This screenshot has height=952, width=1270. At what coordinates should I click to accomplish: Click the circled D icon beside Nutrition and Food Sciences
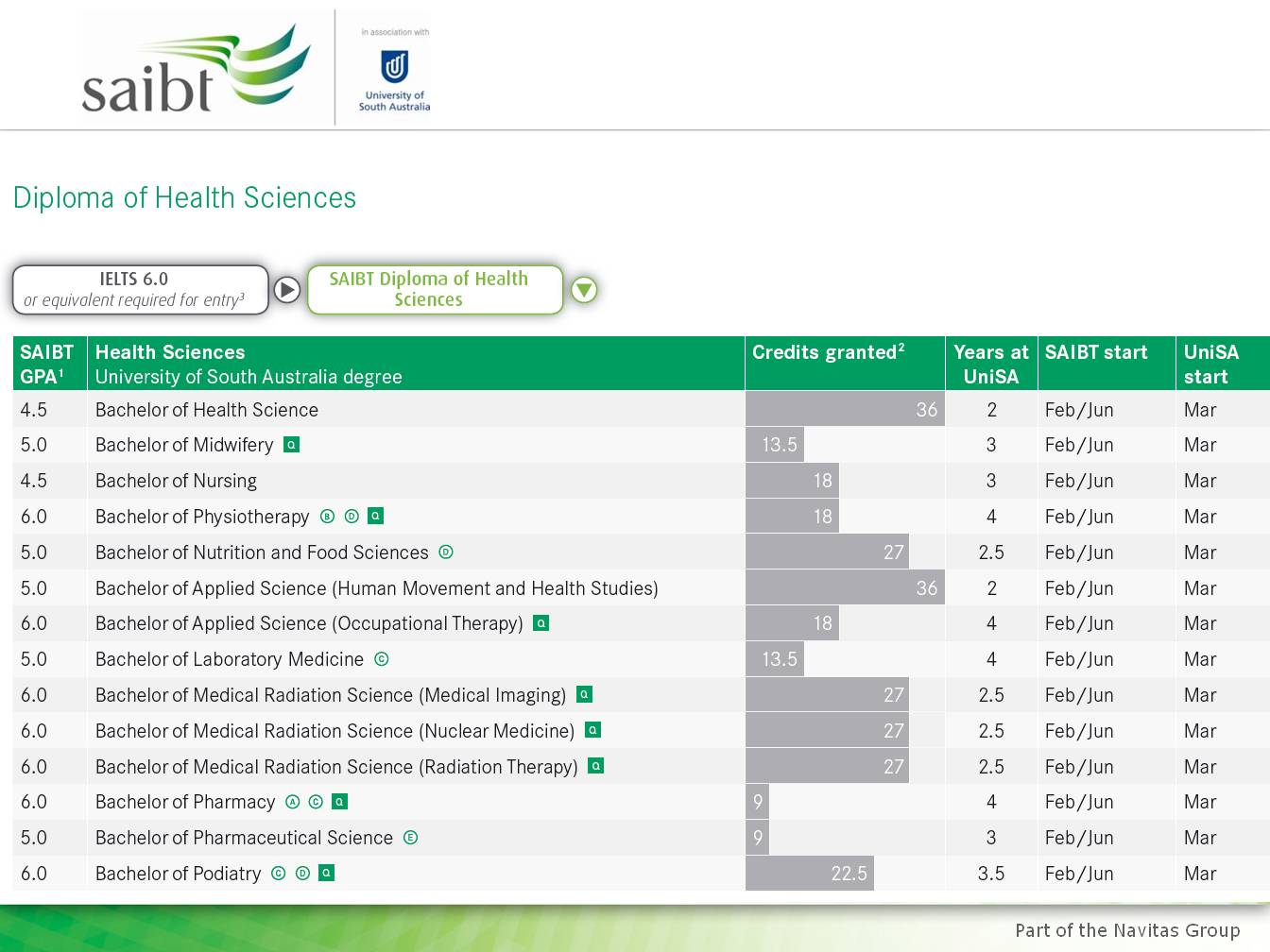446,552
